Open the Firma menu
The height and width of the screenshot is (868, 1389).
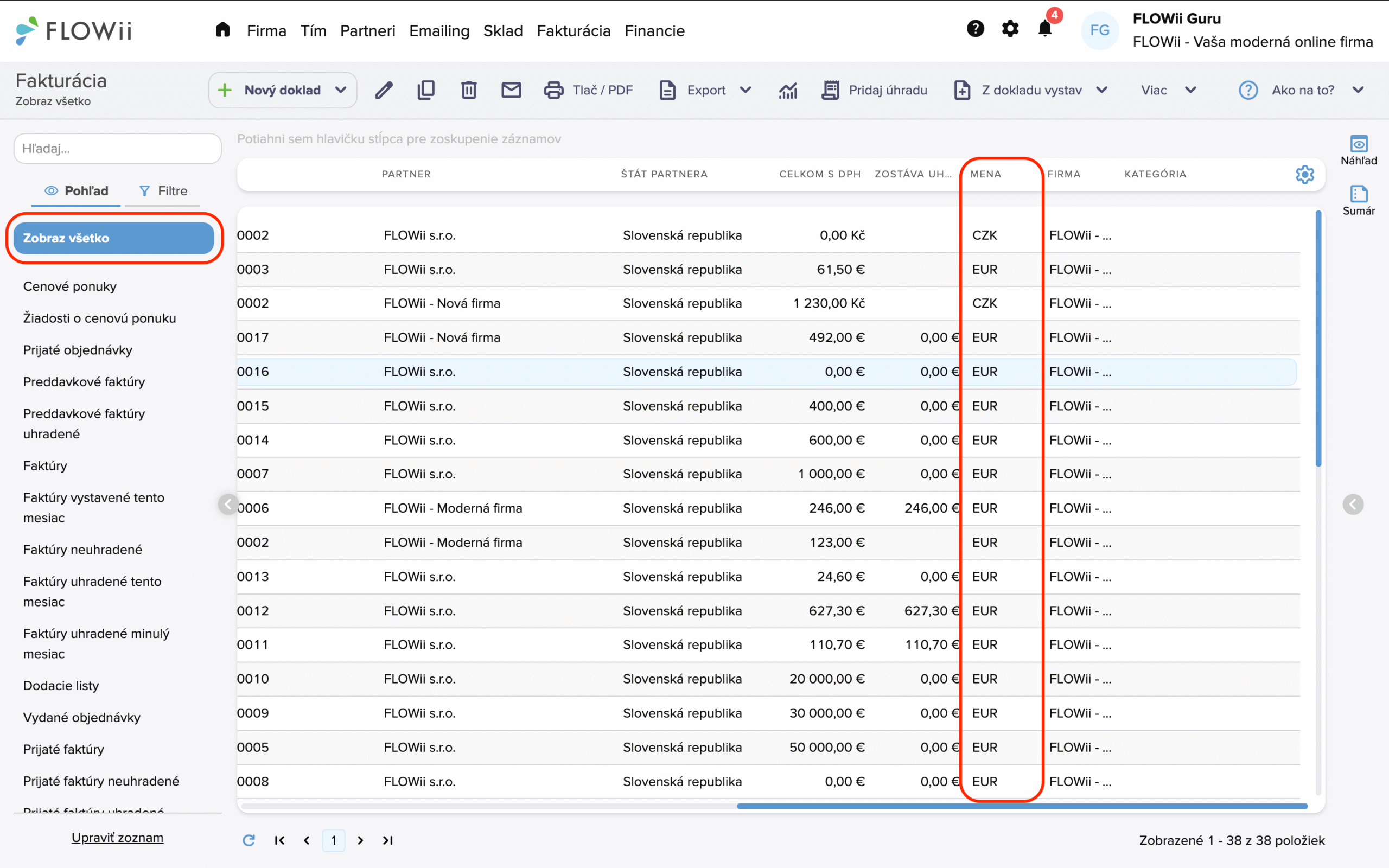point(266,30)
